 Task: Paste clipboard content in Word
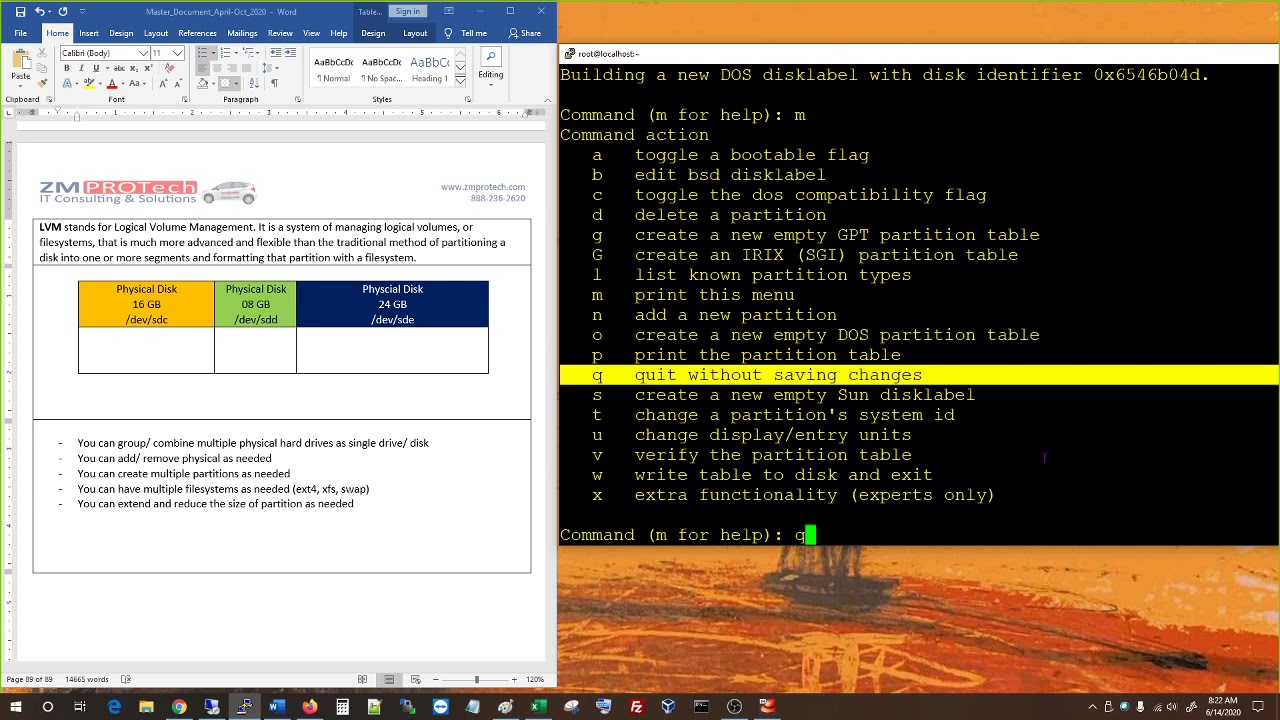[21, 66]
